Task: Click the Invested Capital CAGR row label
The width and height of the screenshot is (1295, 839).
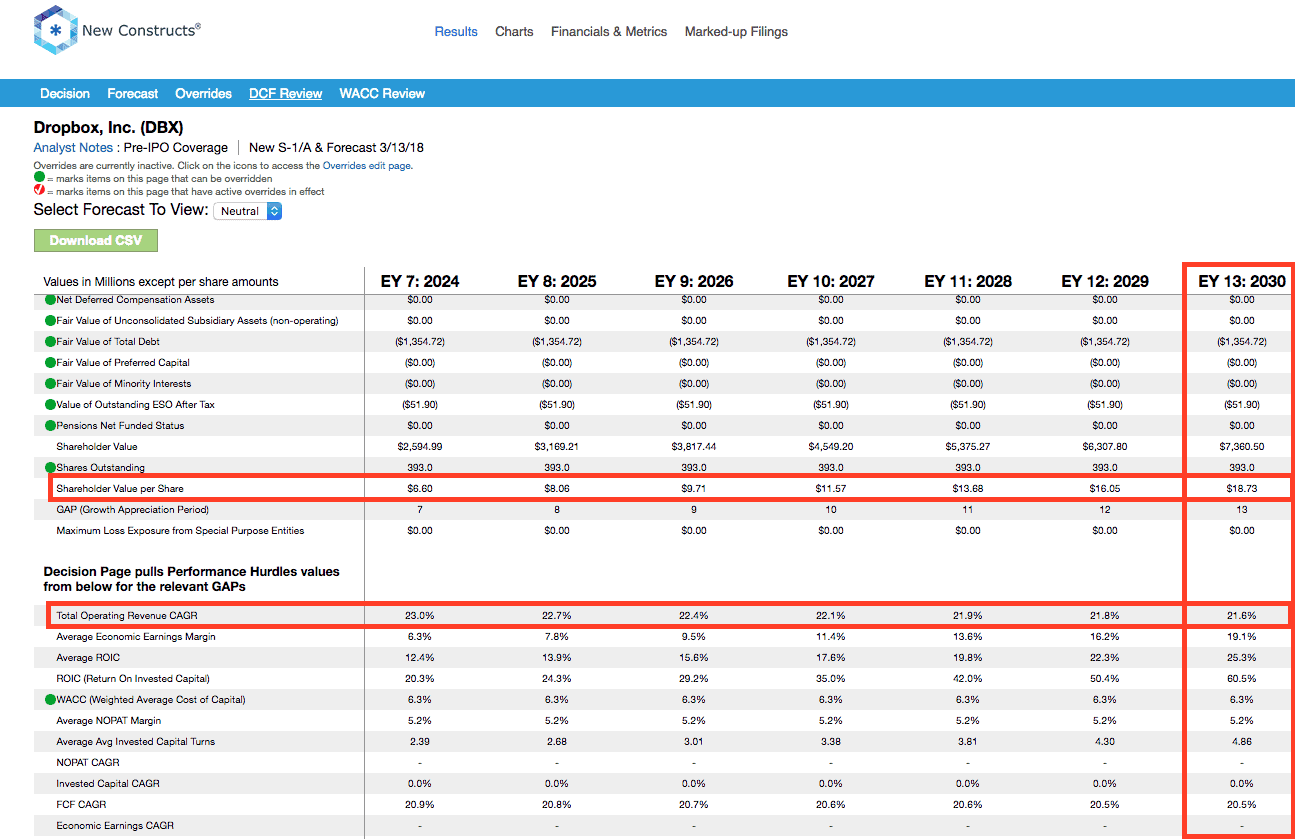Action: 108,784
